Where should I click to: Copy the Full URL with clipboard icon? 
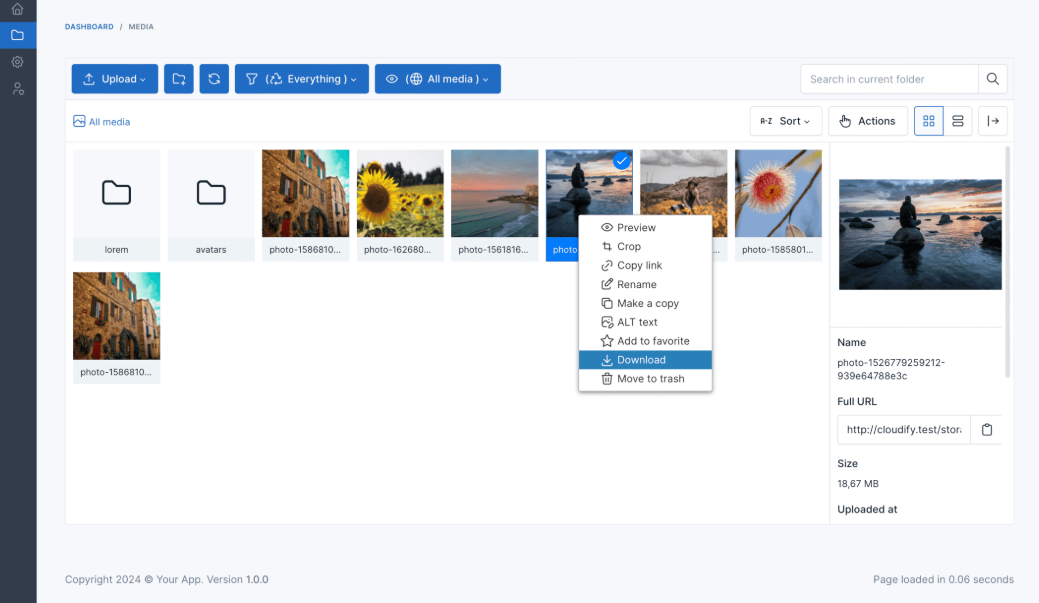(987, 429)
